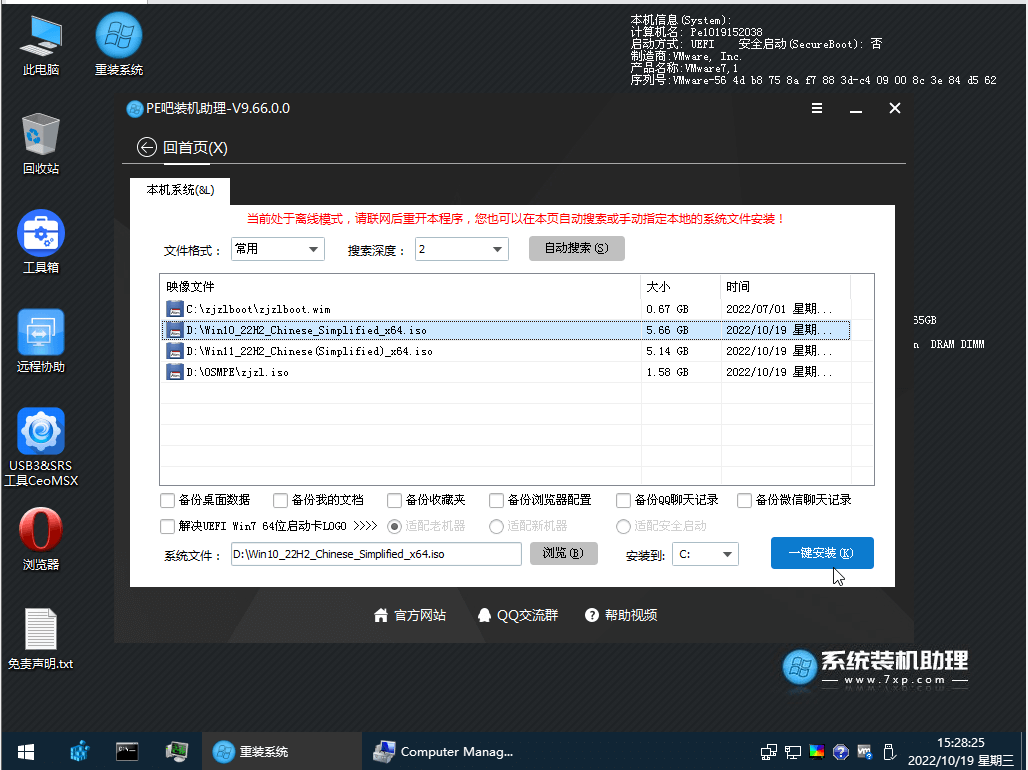1028x770 pixels.
Task: Enable 备份QQ聊天记录 checkbox
Action: [x=623, y=500]
